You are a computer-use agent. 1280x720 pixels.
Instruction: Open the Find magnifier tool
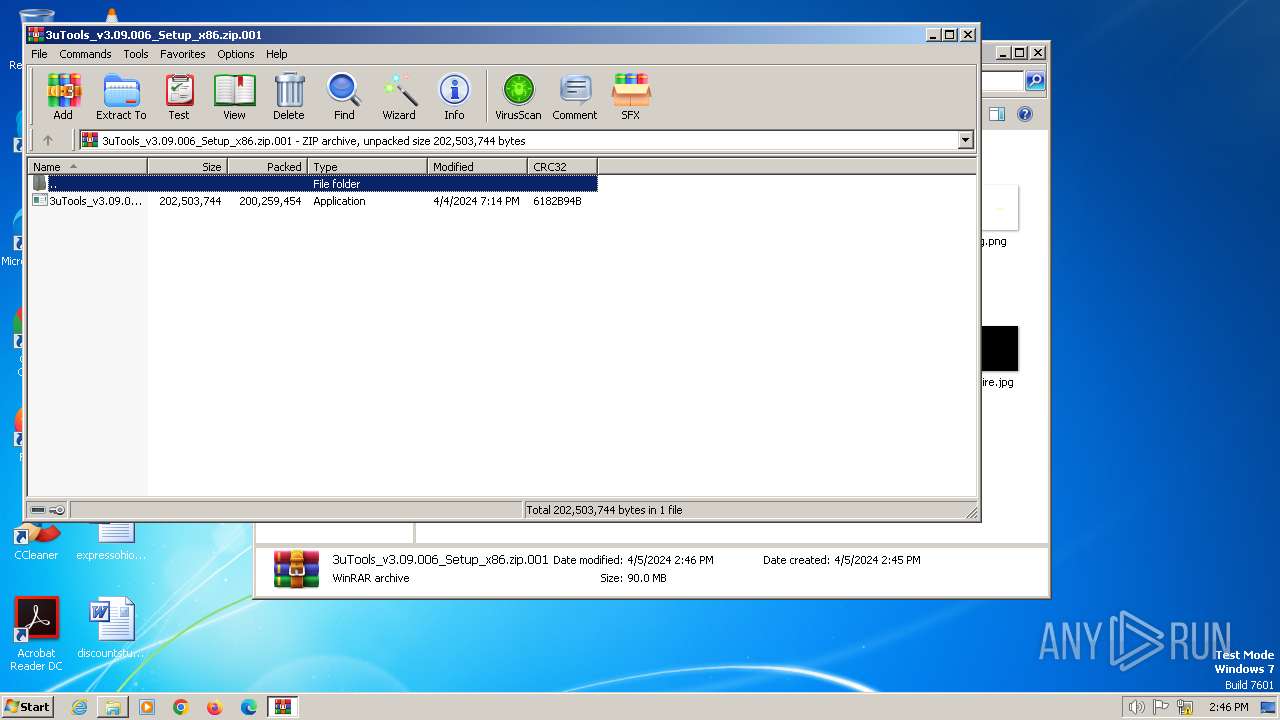click(344, 97)
